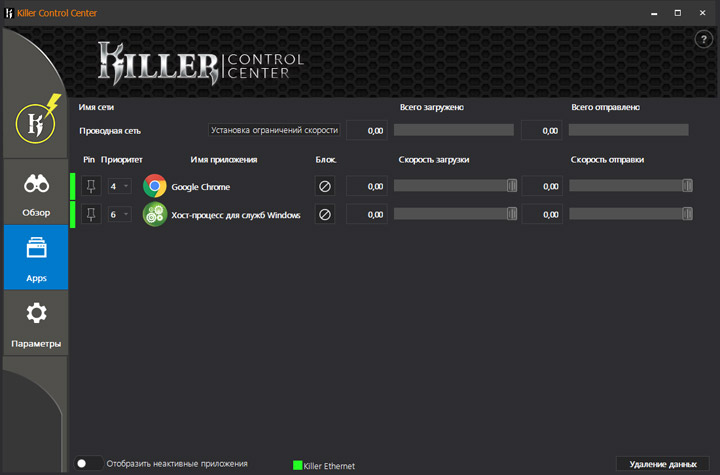Click the Google Chrome app icon

click(155, 186)
